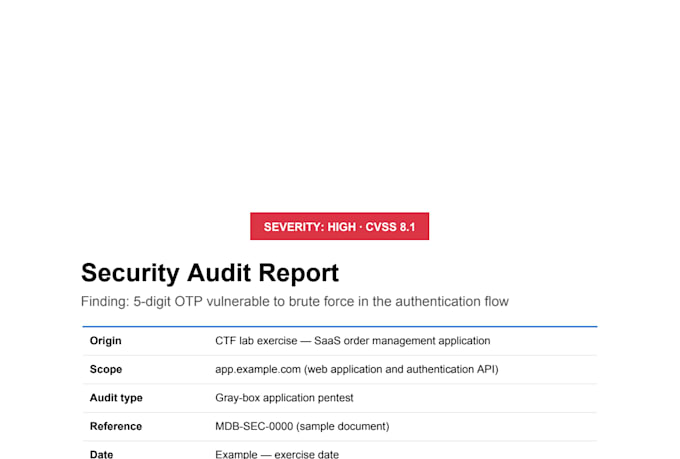
Task: Select the Gray-box application pentest value
Action: point(284,398)
